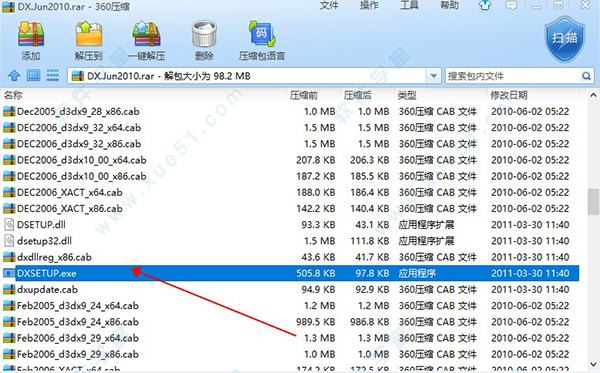
Task: Click the 505.8 KB size of DXSETUP.exe
Action: click(316, 273)
